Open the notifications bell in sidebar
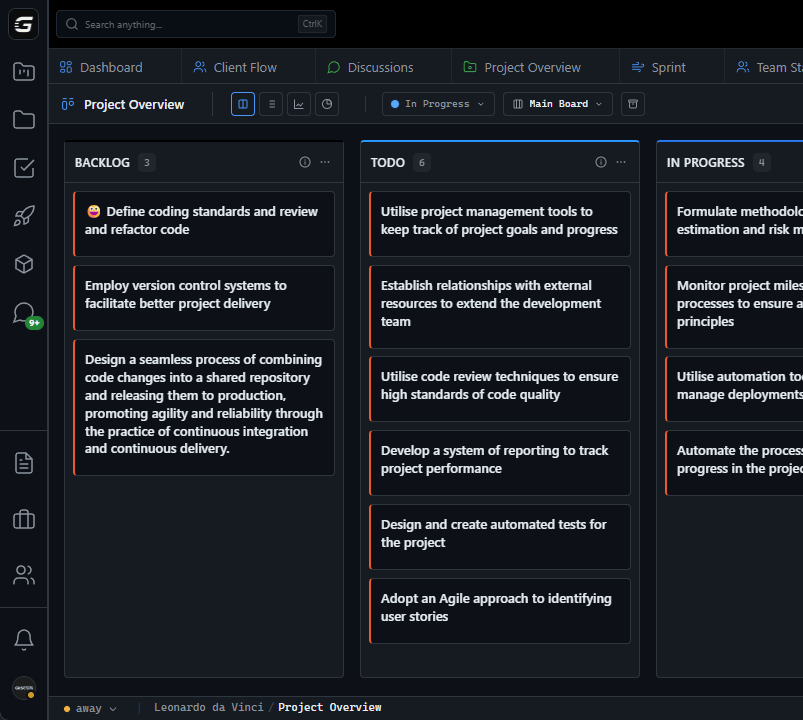Image resolution: width=803 pixels, height=720 pixels. pyautogui.click(x=23, y=639)
